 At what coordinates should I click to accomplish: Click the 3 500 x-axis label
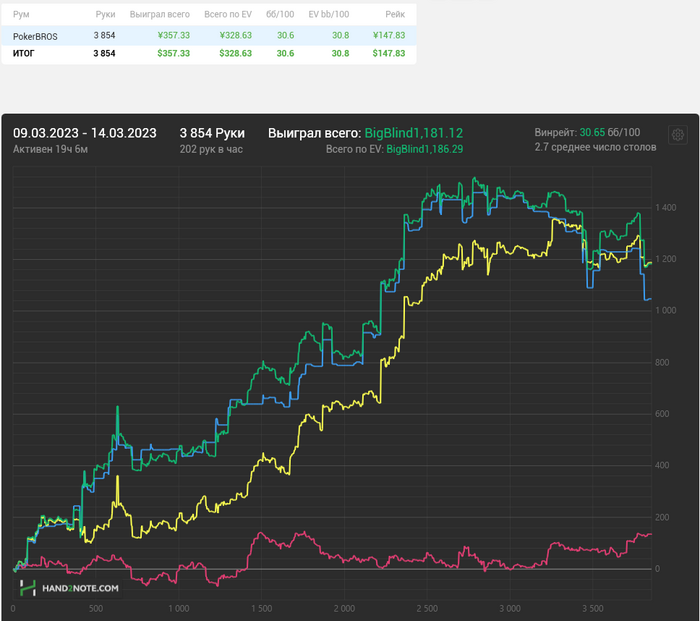592,608
